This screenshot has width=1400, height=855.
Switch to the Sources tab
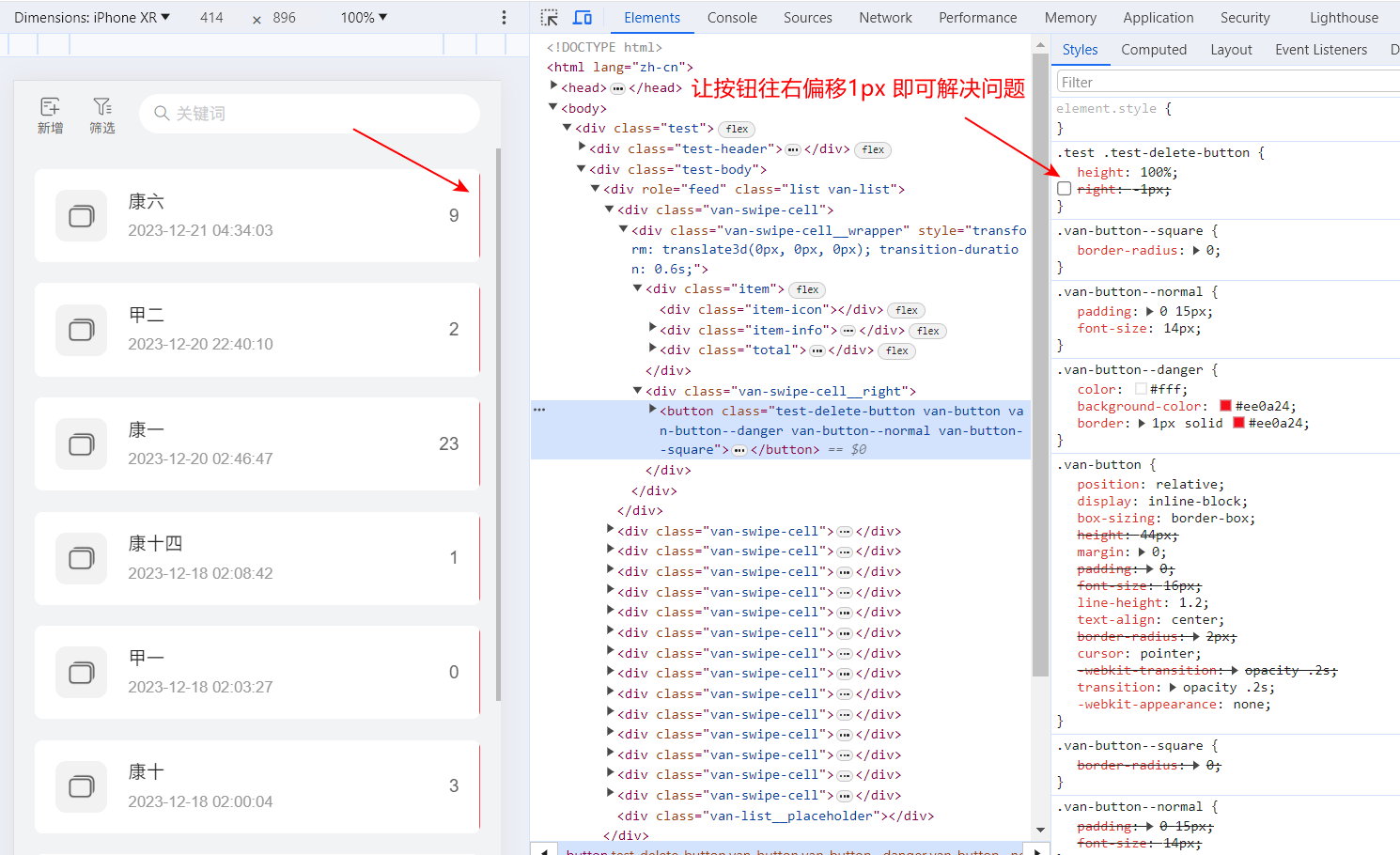(808, 18)
